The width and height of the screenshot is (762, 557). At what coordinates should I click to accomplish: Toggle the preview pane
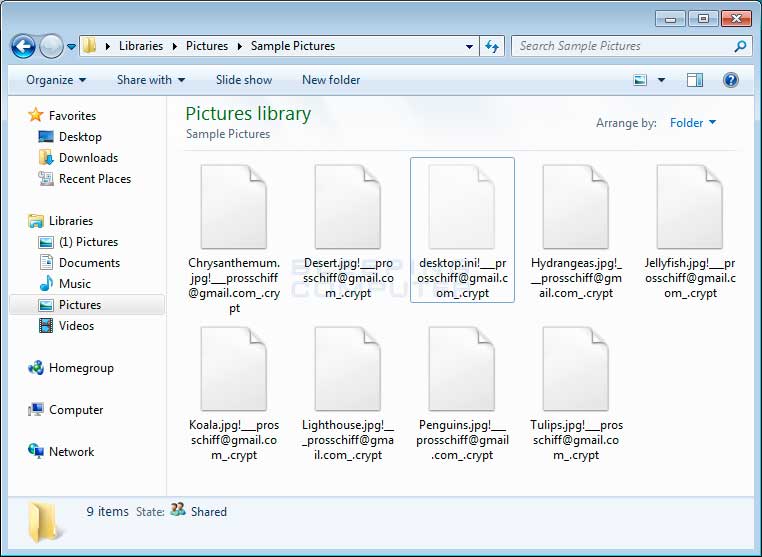(x=694, y=80)
